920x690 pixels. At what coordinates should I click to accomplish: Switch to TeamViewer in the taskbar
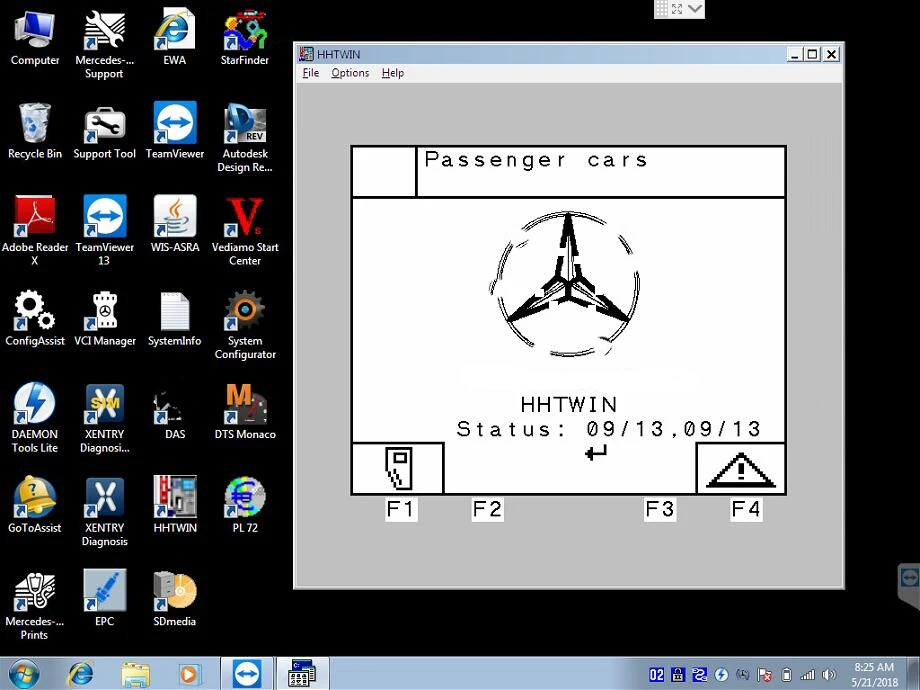tap(246, 674)
